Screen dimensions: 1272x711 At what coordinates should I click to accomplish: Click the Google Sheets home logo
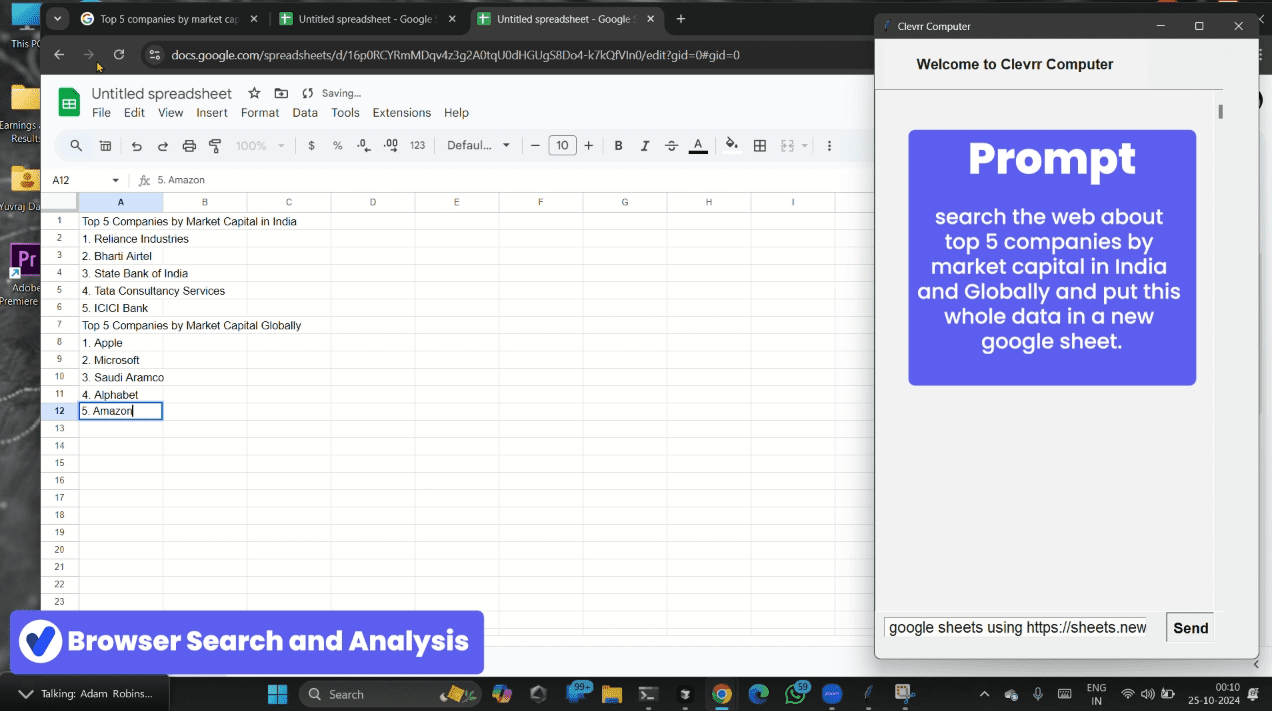coord(68,102)
